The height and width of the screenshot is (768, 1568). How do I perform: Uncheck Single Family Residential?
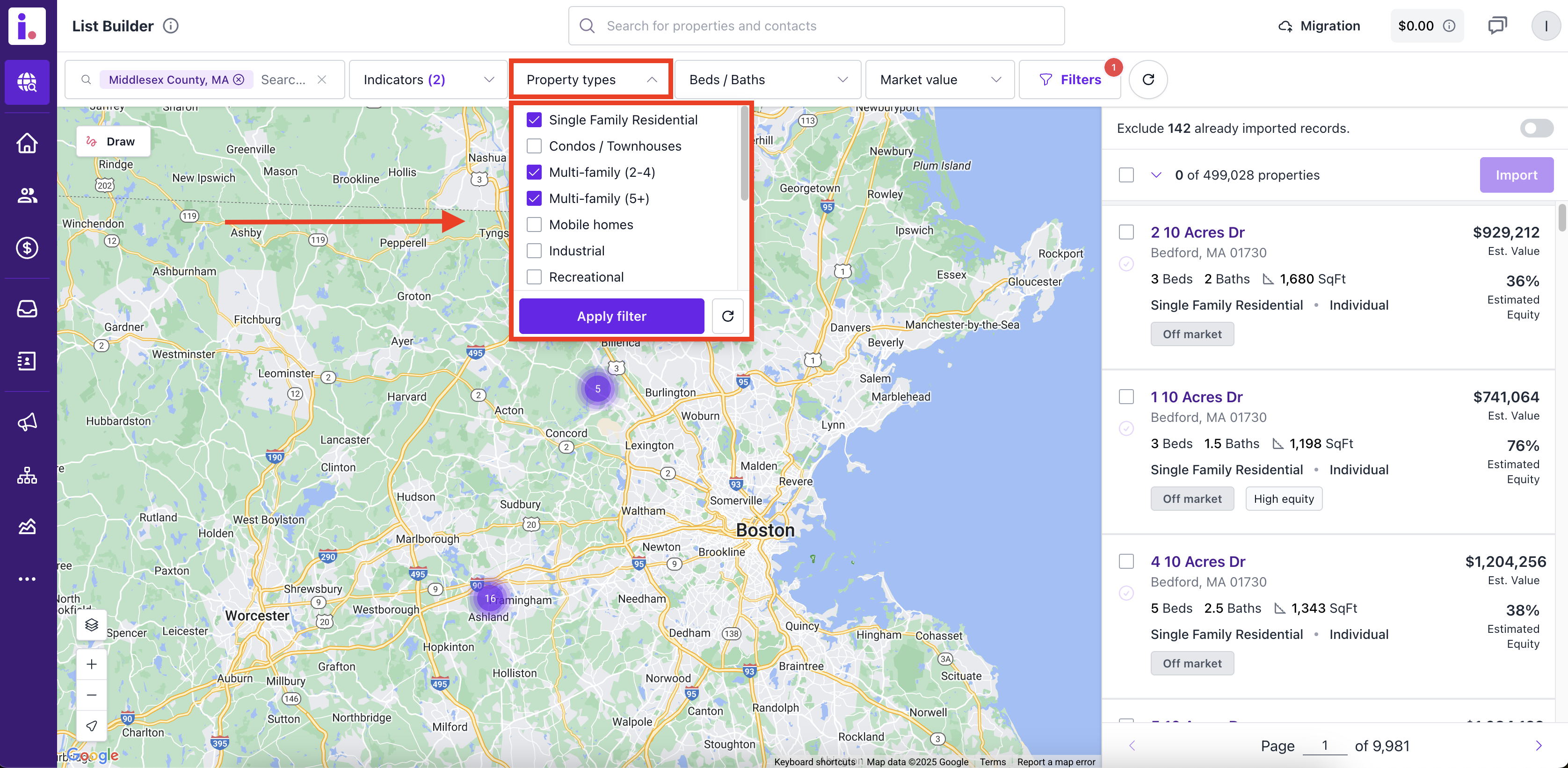coord(534,120)
